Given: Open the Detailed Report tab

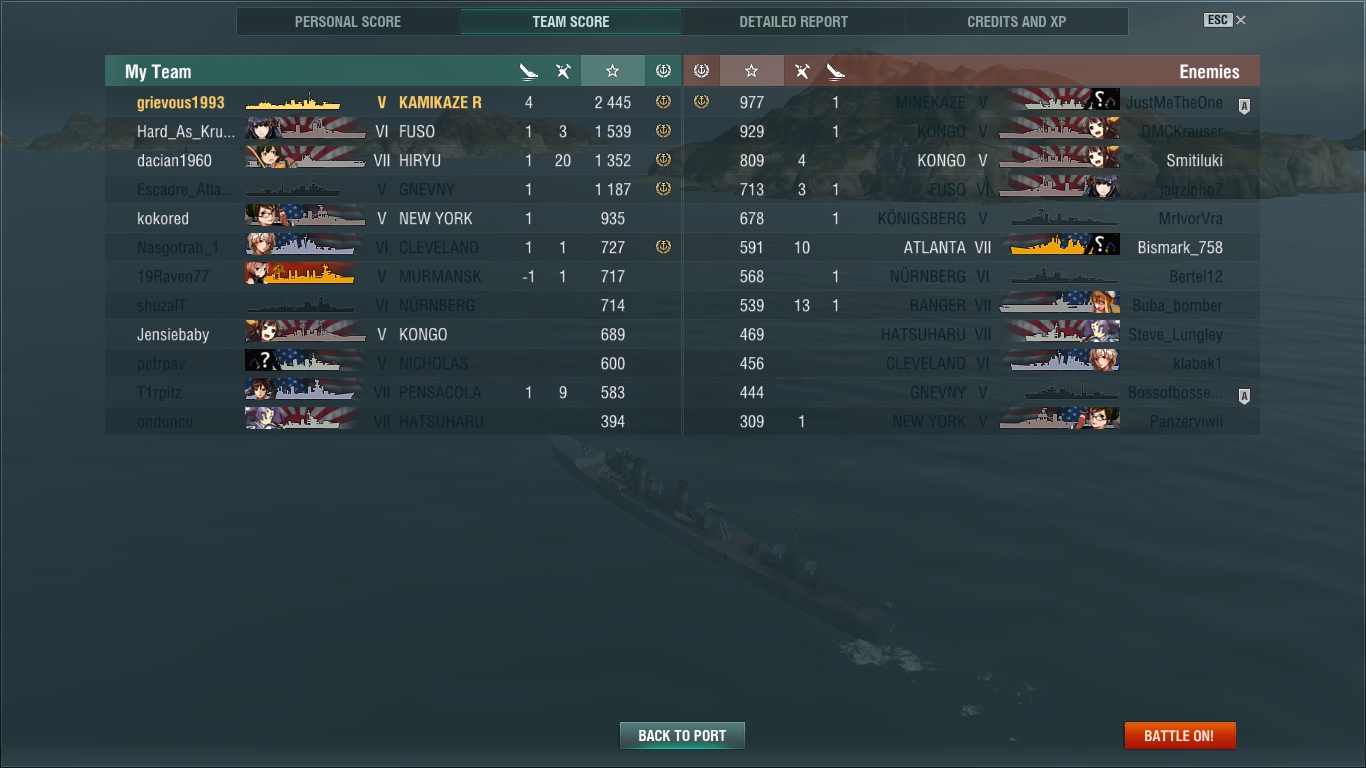Looking at the screenshot, I should [x=793, y=21].
